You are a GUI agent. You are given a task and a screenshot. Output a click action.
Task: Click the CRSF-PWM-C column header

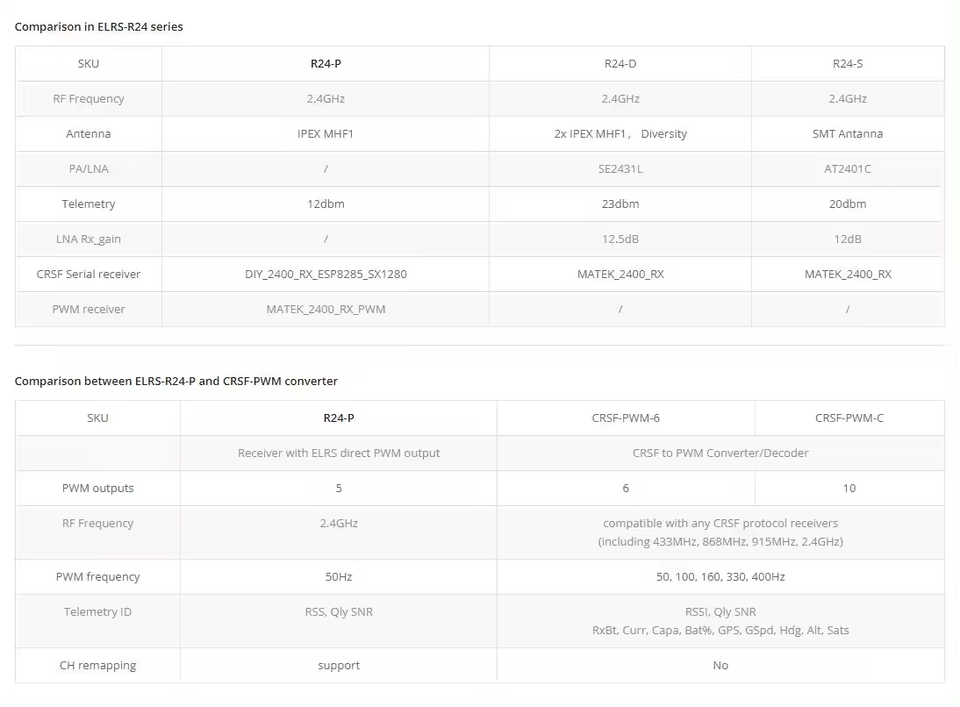[849, 418]
